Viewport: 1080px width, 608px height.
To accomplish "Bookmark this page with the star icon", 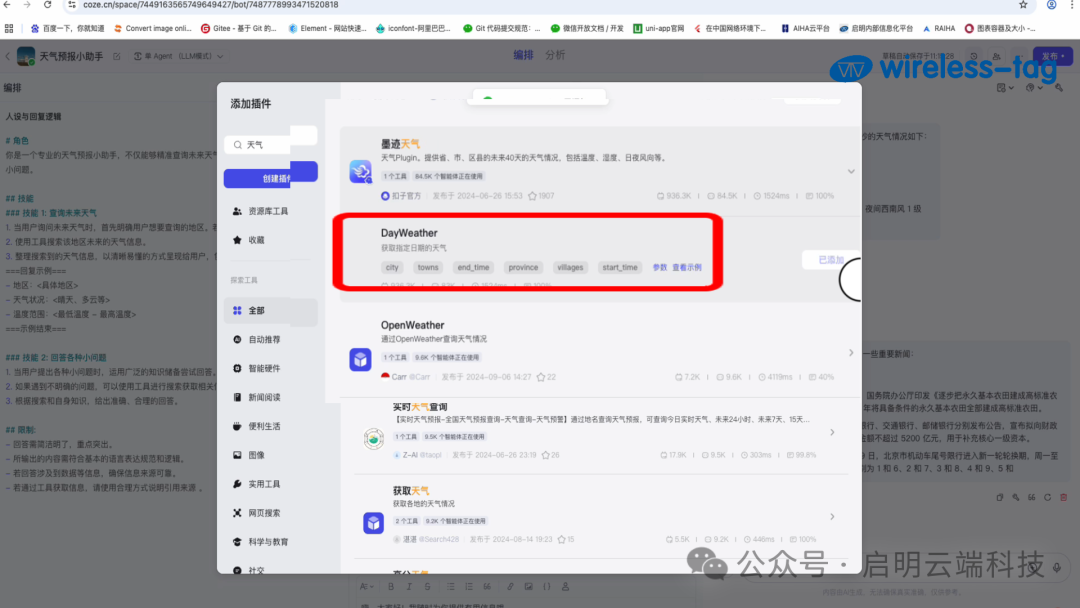I will pos(1024,5).
